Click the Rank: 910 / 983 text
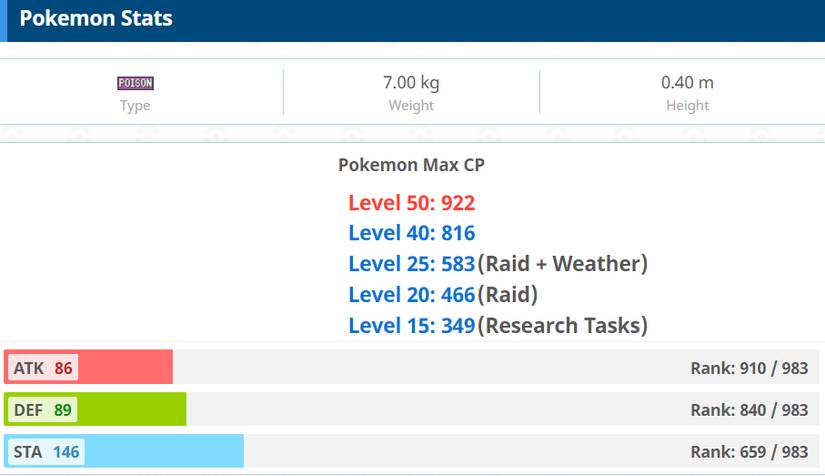 click(x=749, y=368)
